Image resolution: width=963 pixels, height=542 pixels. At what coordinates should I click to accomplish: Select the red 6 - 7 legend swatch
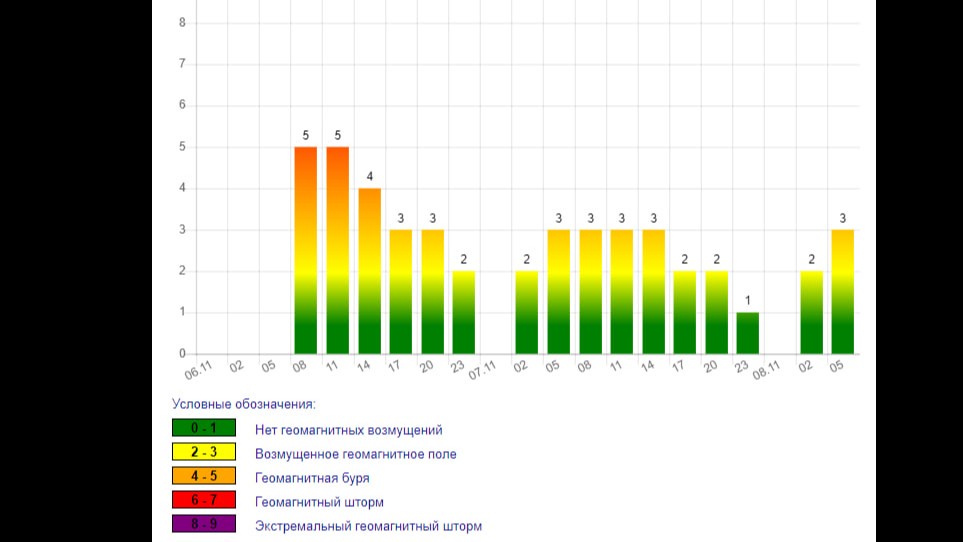tap(203, 500)
